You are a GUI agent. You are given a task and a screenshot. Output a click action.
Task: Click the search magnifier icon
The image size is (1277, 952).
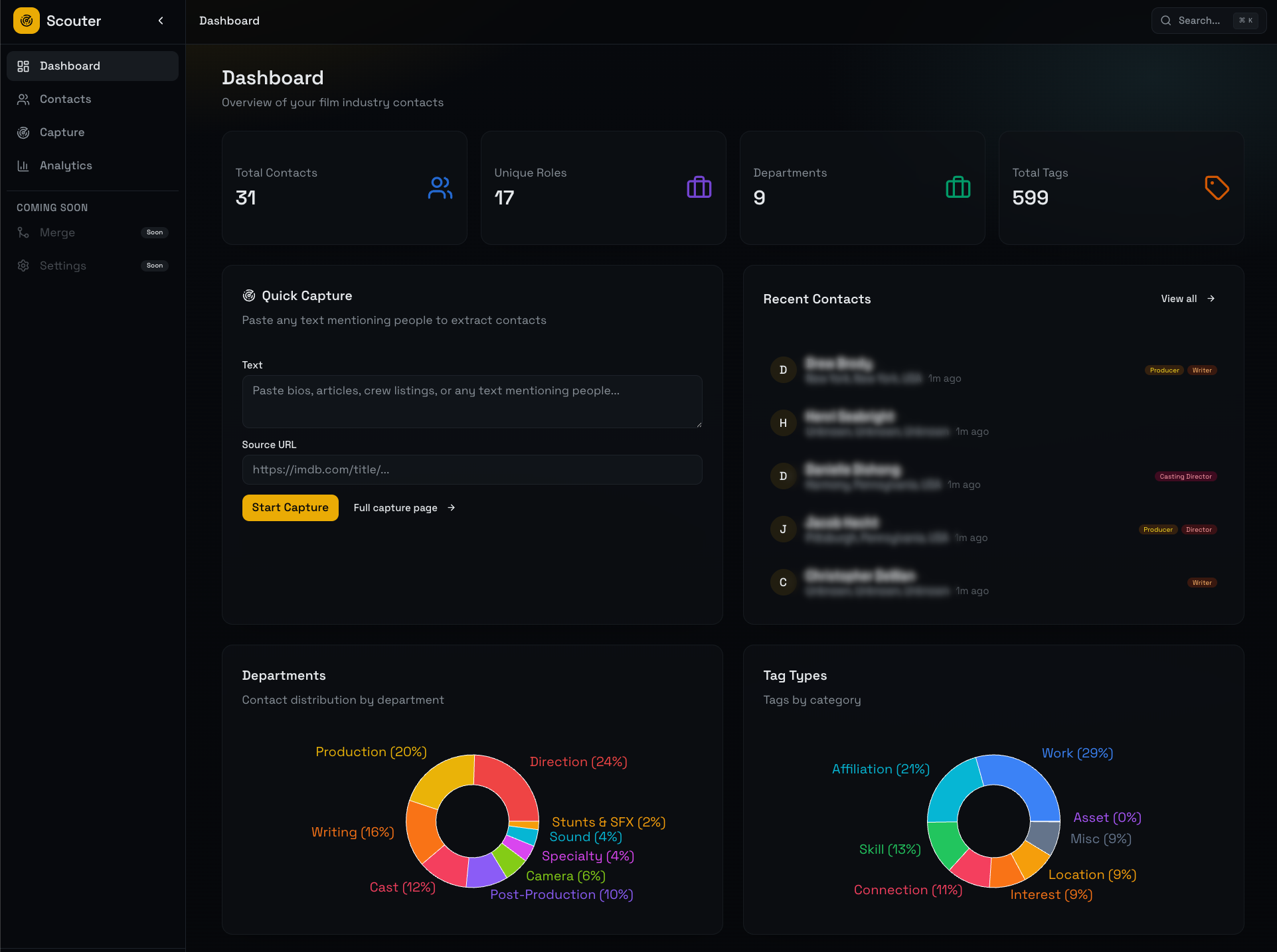[x=1165, y=21]
